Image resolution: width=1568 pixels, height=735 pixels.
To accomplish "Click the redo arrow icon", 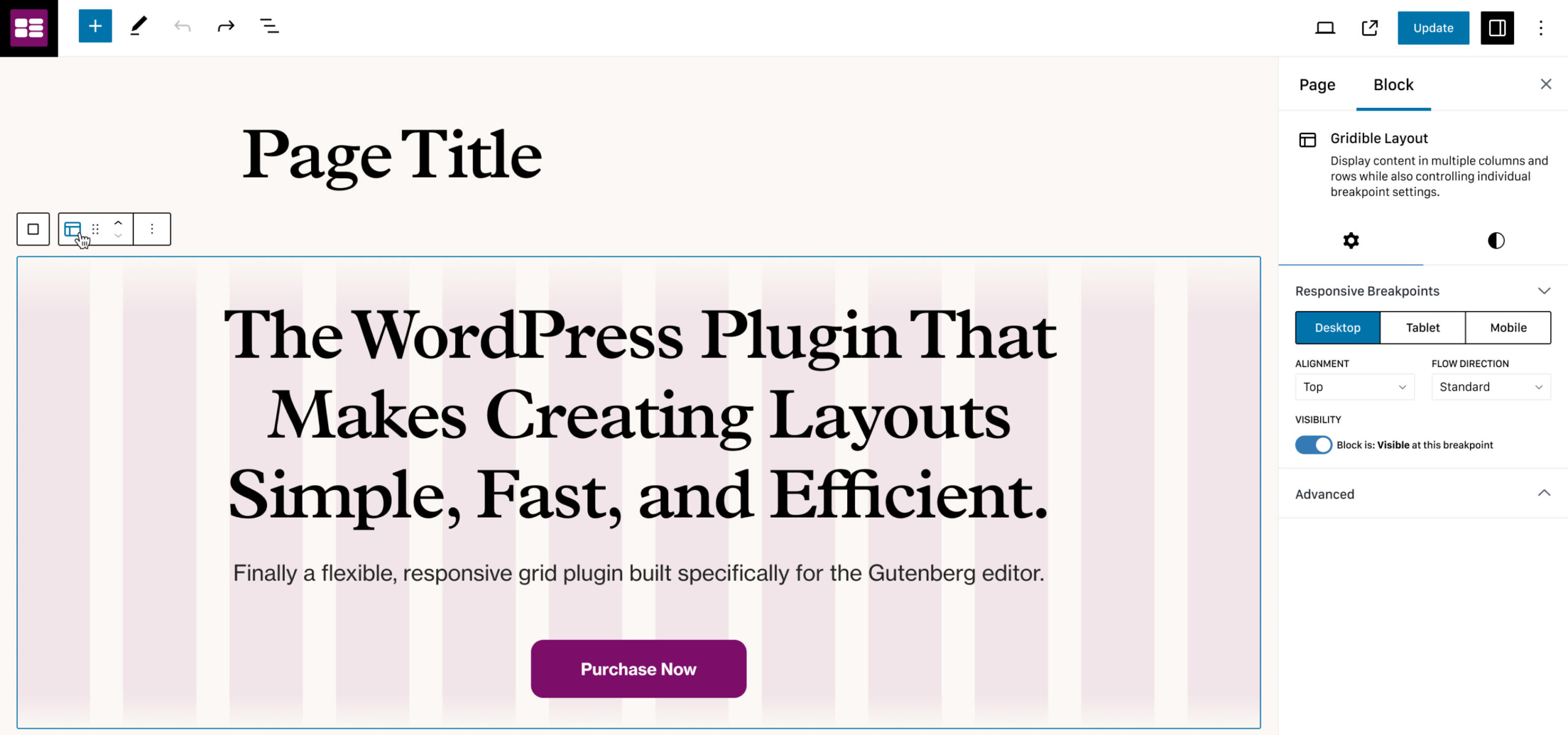I will coord(226,27).
